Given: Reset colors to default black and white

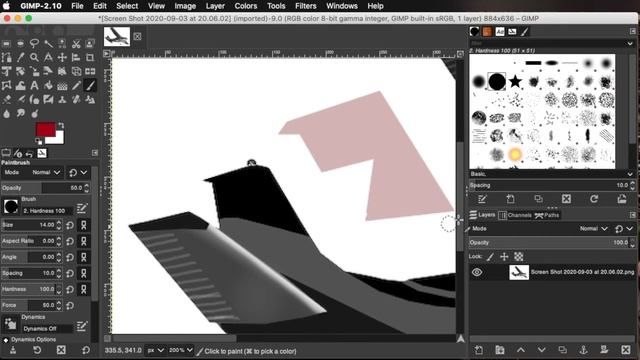Looking at the screenshot, I should (39, 141).
